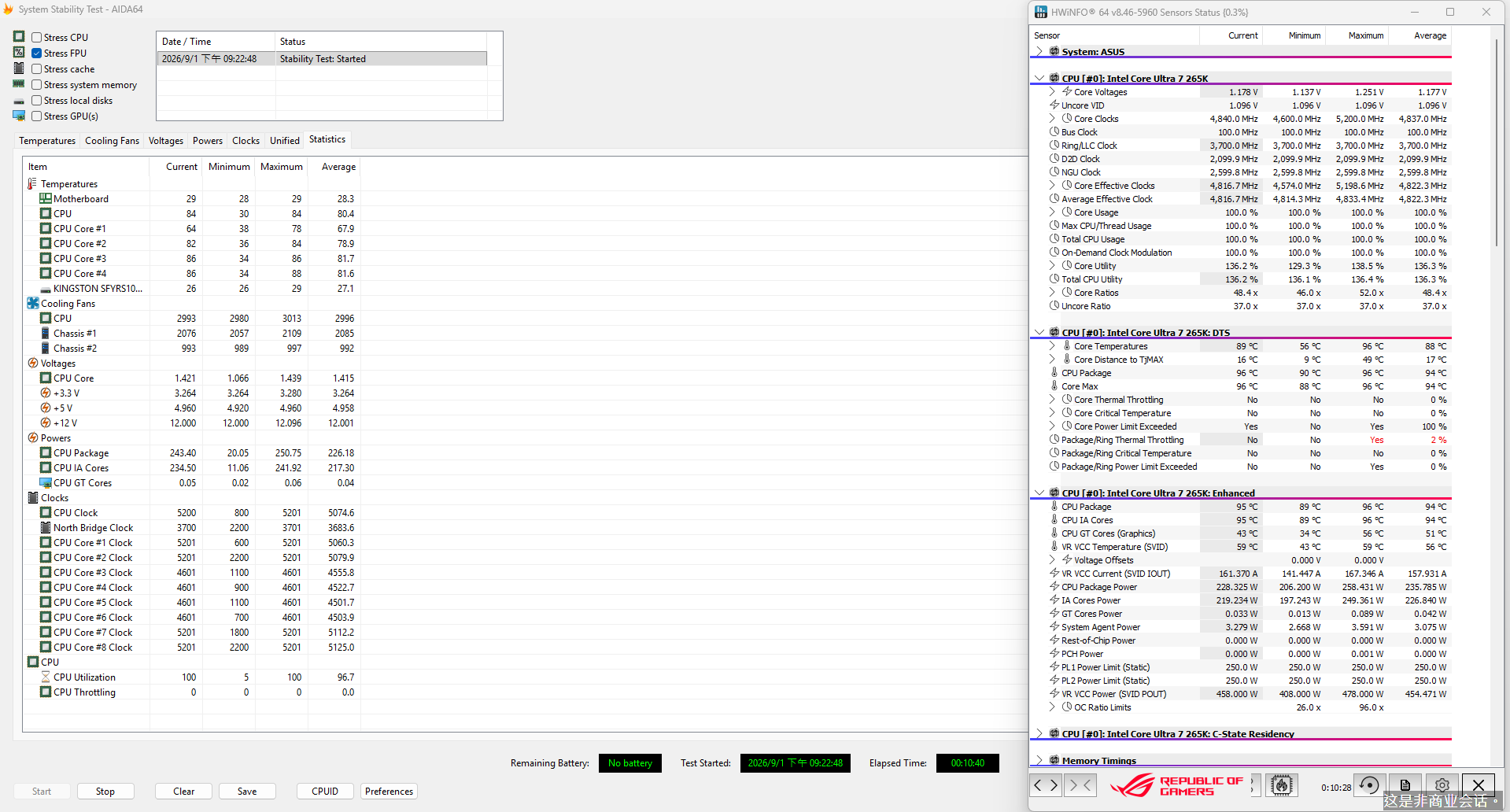Viewport: 1510px width, 812px height.
Task: Enable Stress local disks checkbox
Action: pyautogui.click(x=36, y=100)
